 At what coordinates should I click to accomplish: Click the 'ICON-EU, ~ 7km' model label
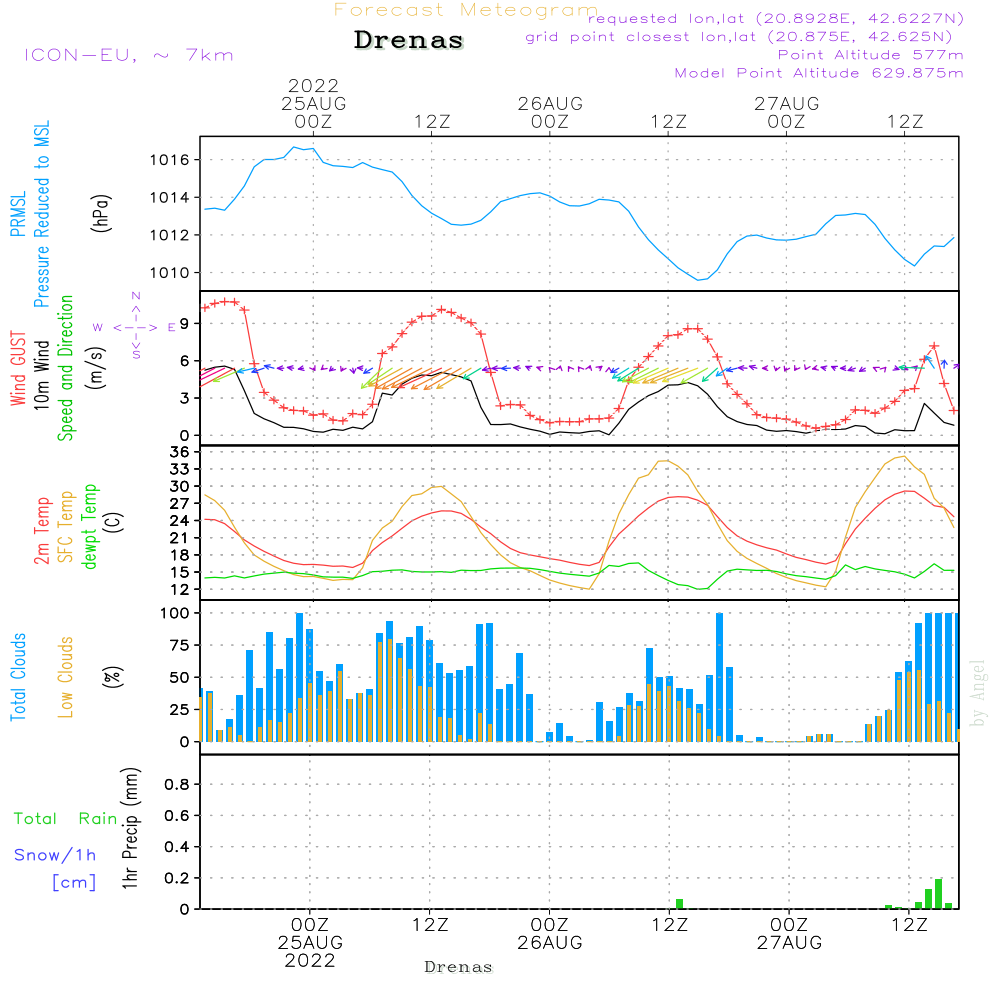tap(129, 55)
